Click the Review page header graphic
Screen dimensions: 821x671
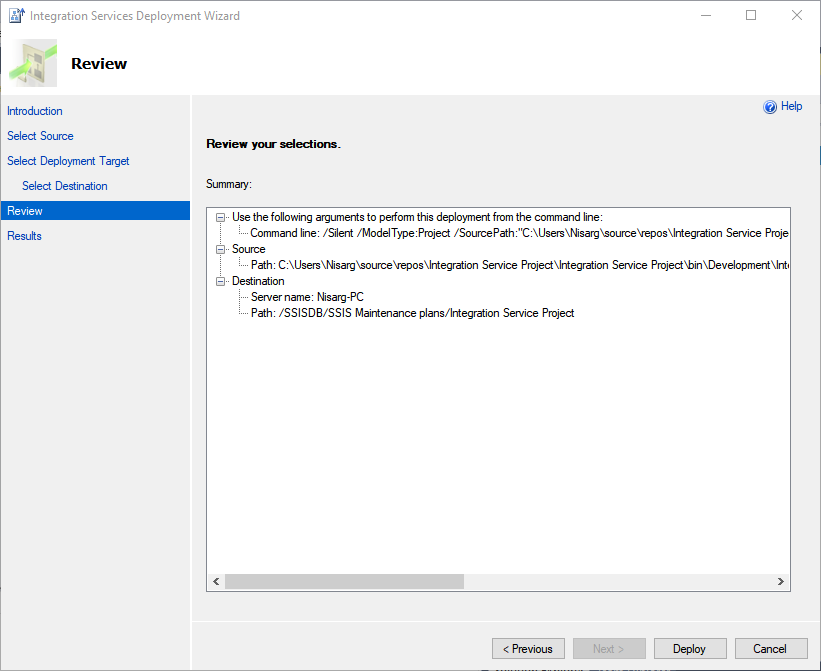(34, 64)
